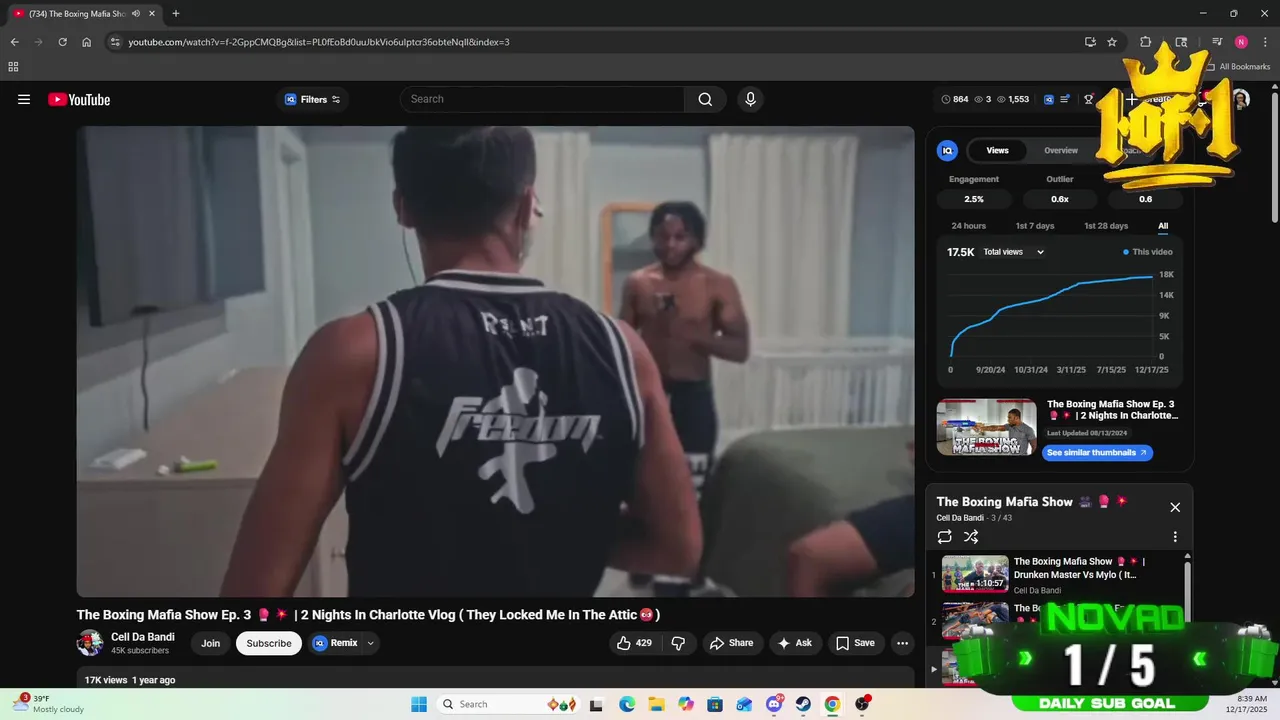Dislike the video with thumbs down
Screen dimensions: 1280x720
coord(678,643)
